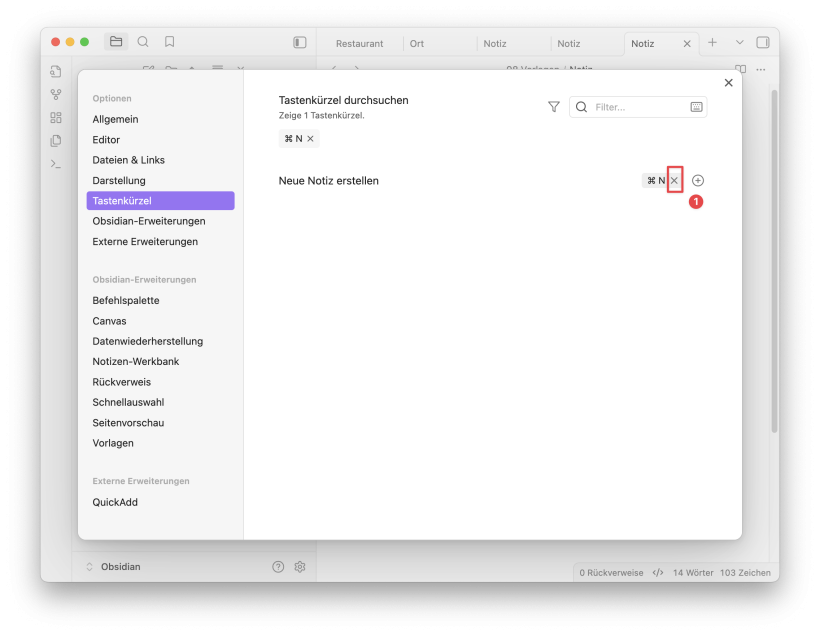Close the settings dialog with the X
Image resolution: width=820 pixels, height=635 pixels.
[x=728, y=83]
